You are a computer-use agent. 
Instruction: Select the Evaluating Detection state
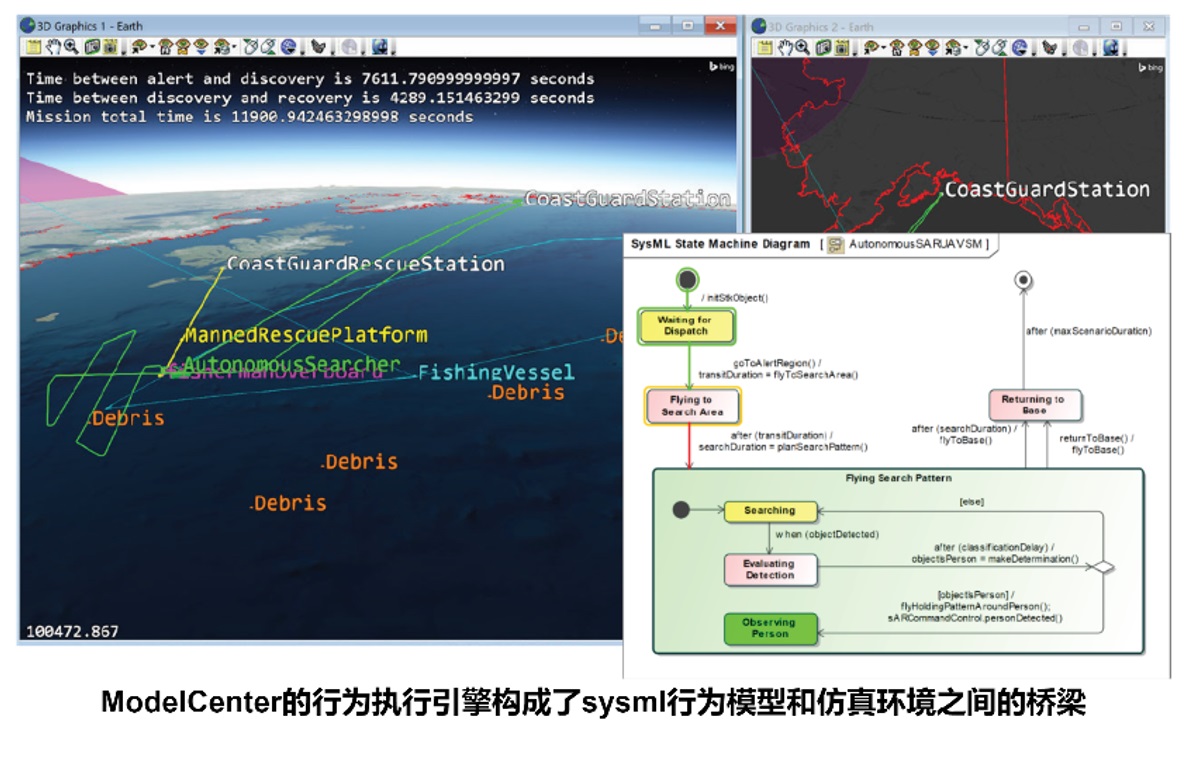click(770, 570)
